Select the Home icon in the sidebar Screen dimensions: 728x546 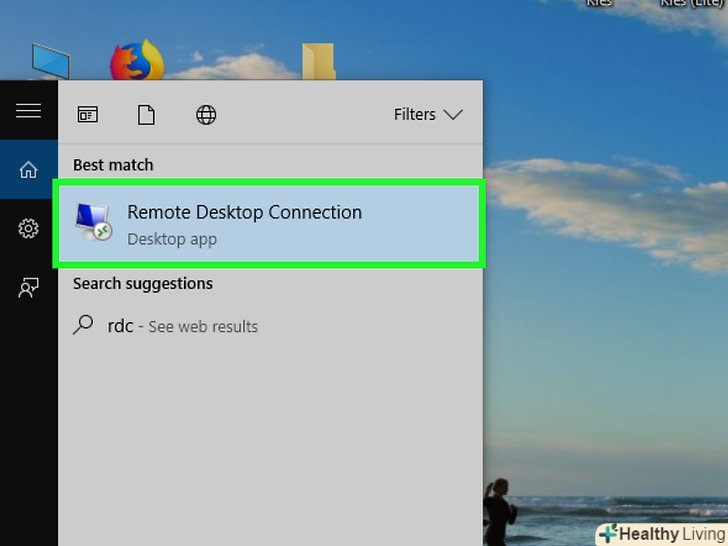pos(28,169)
